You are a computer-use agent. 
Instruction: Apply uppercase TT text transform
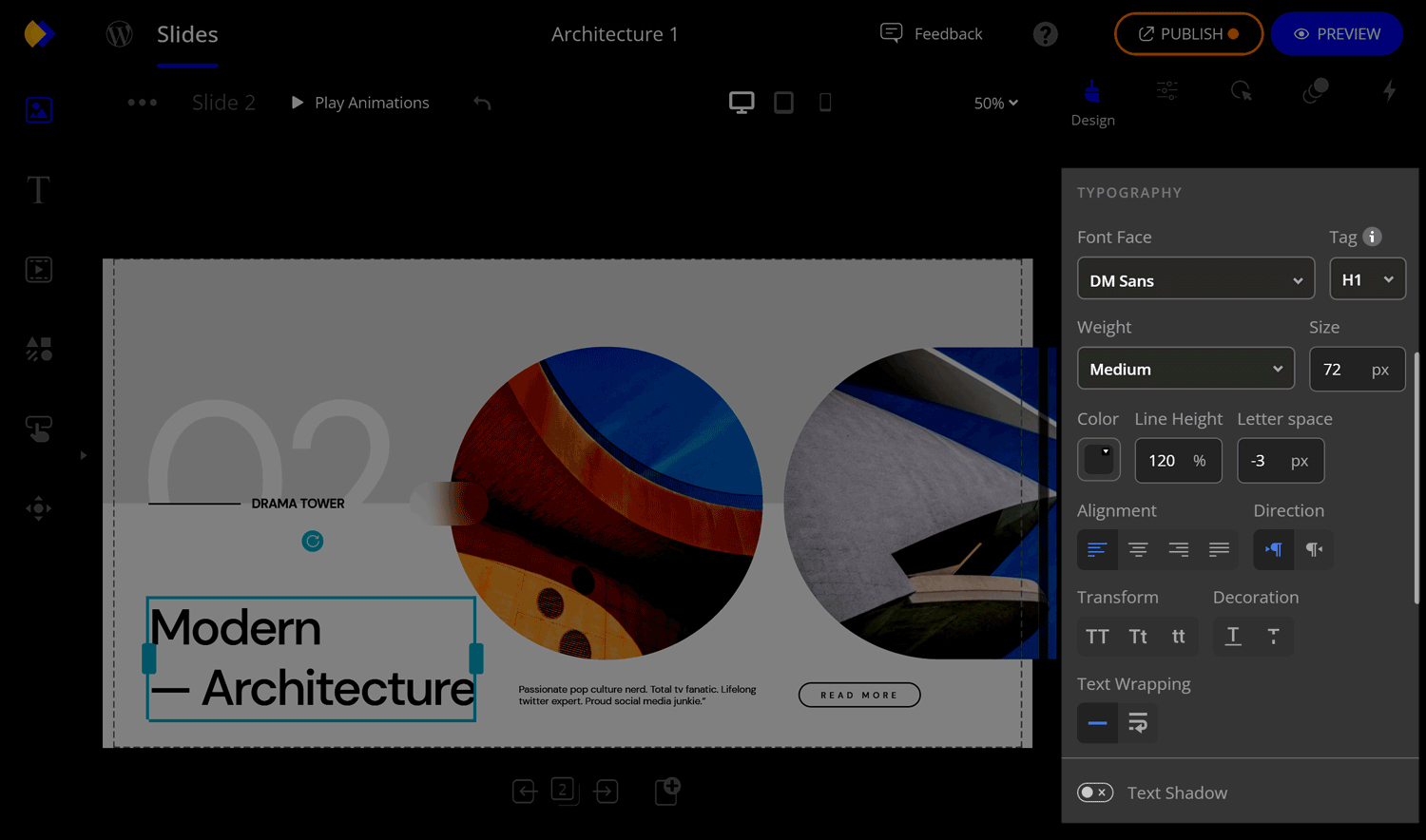click(x=1097, y=637)
